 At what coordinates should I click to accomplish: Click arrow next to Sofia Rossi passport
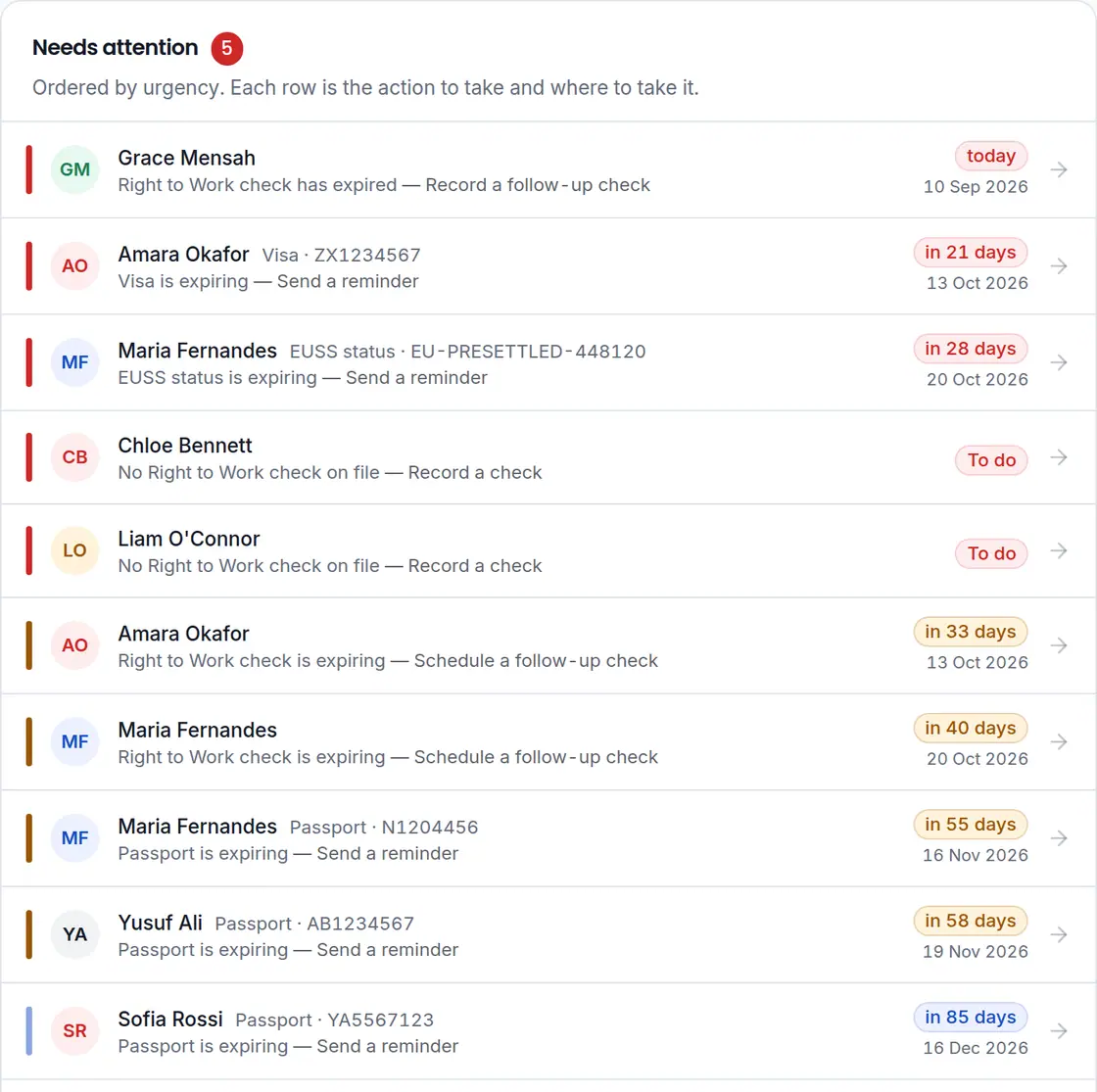coord(1059,1031)
